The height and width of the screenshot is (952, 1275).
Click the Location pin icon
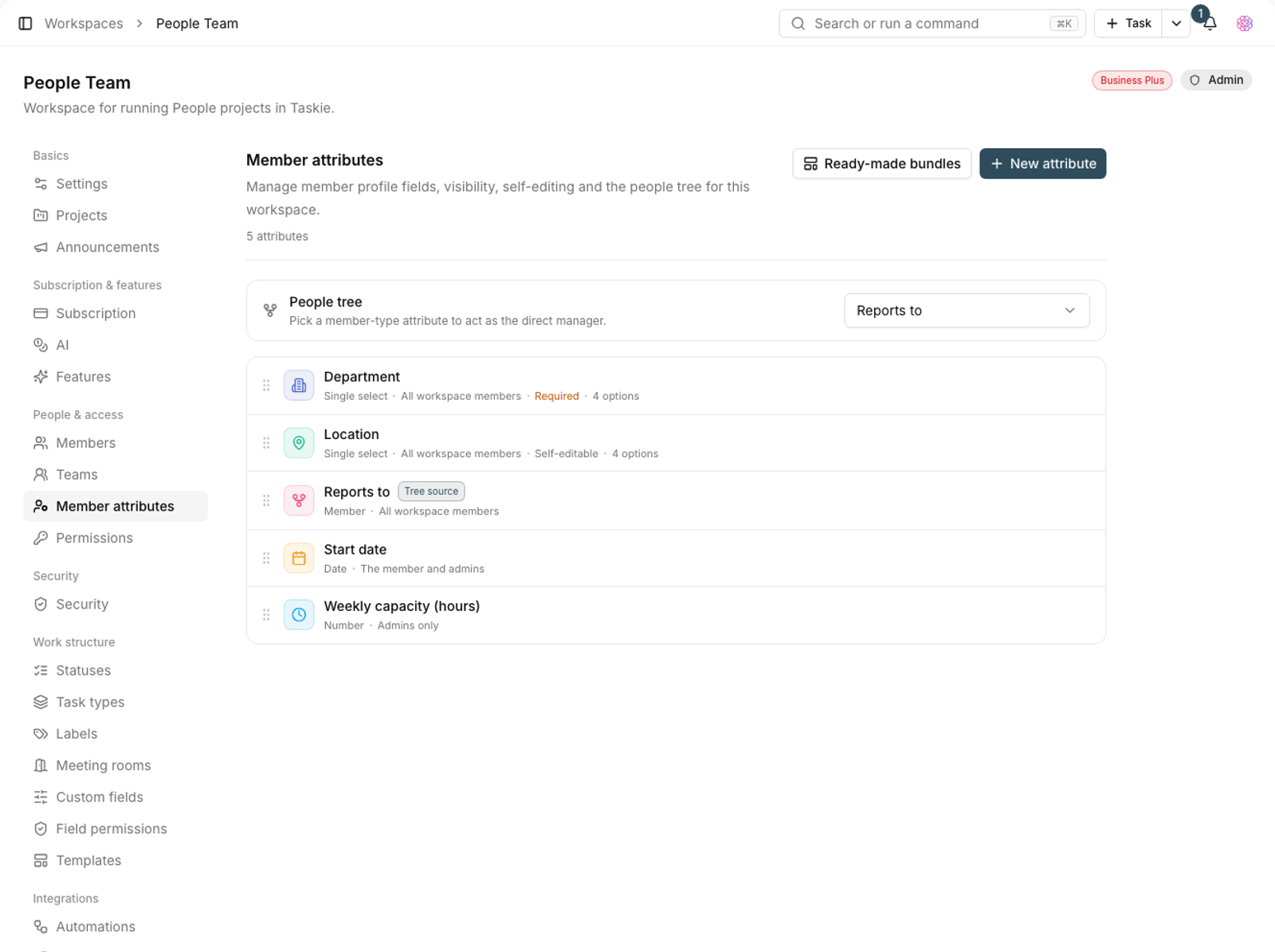pyautogui.click(x=299, y=443)
